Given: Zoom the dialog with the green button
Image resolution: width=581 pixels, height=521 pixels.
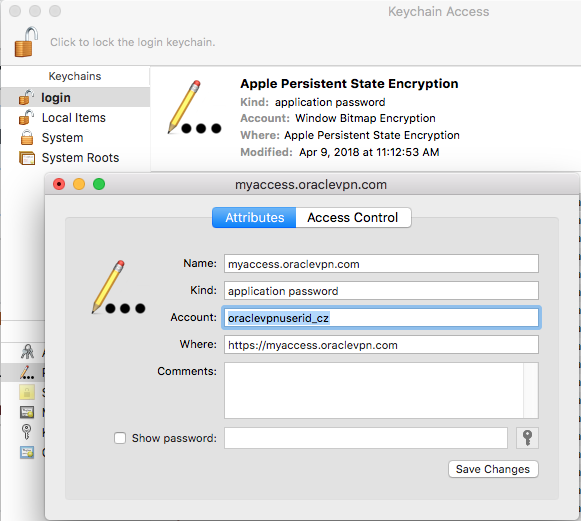Looking at the screenshot, I should pos(99,184).
